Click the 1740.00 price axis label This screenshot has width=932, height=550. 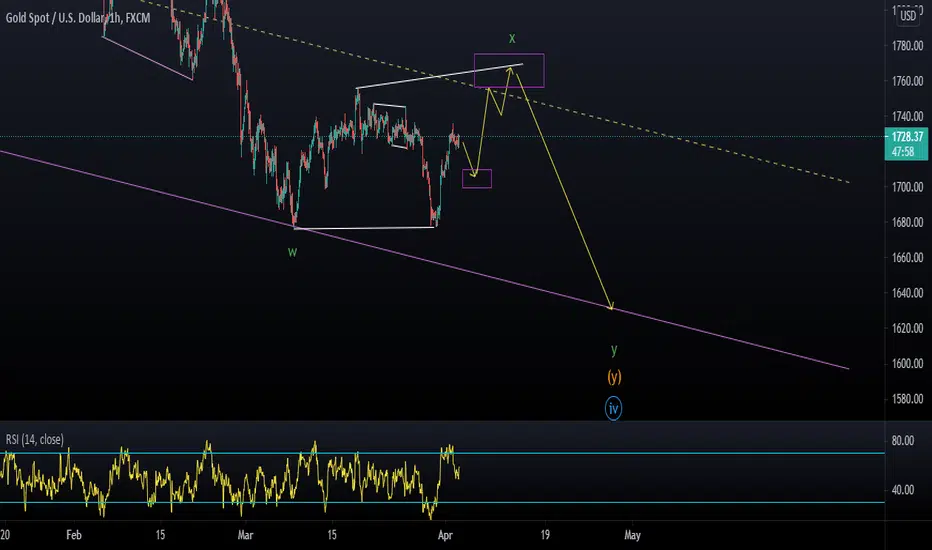click(x=908, y=117)
